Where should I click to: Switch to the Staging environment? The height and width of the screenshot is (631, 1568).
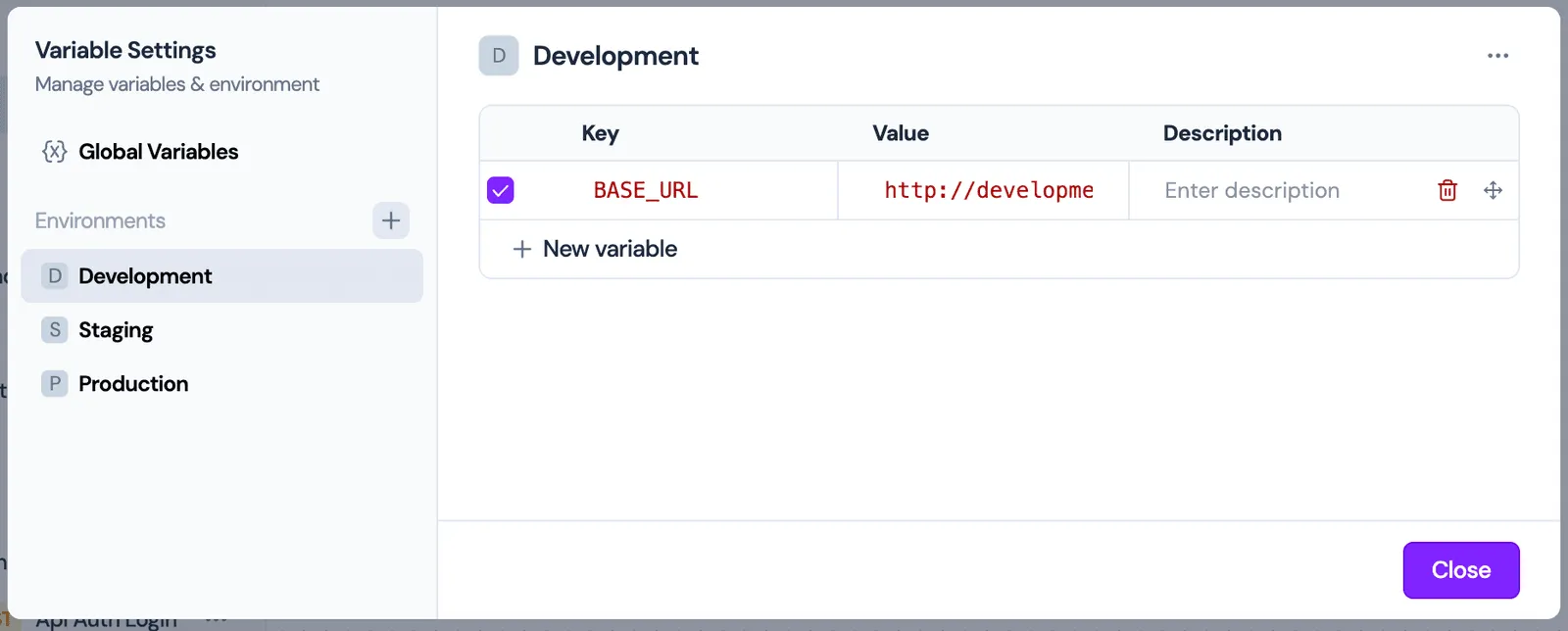116,330
